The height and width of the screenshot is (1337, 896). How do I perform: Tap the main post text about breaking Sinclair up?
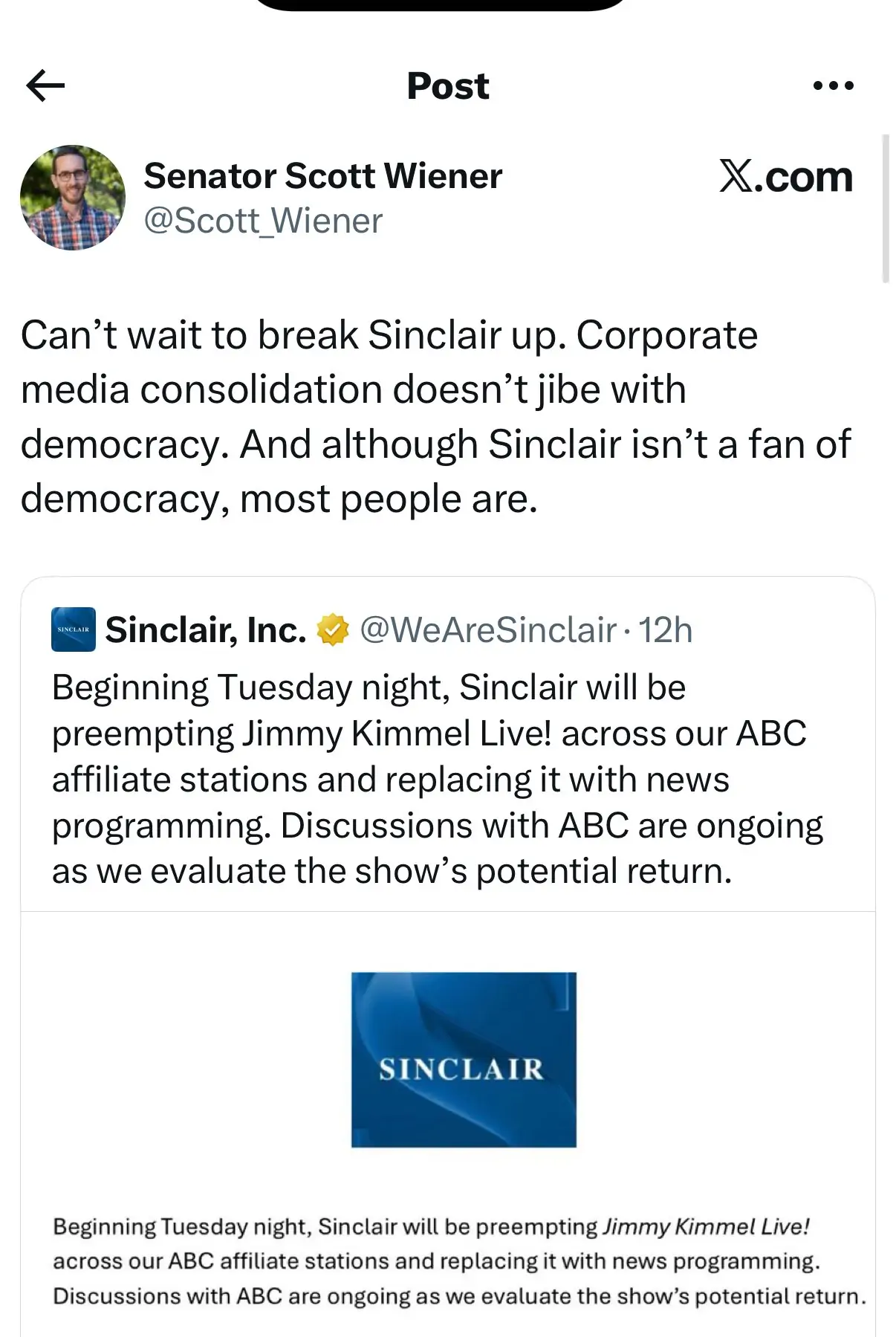coord(435,416)
